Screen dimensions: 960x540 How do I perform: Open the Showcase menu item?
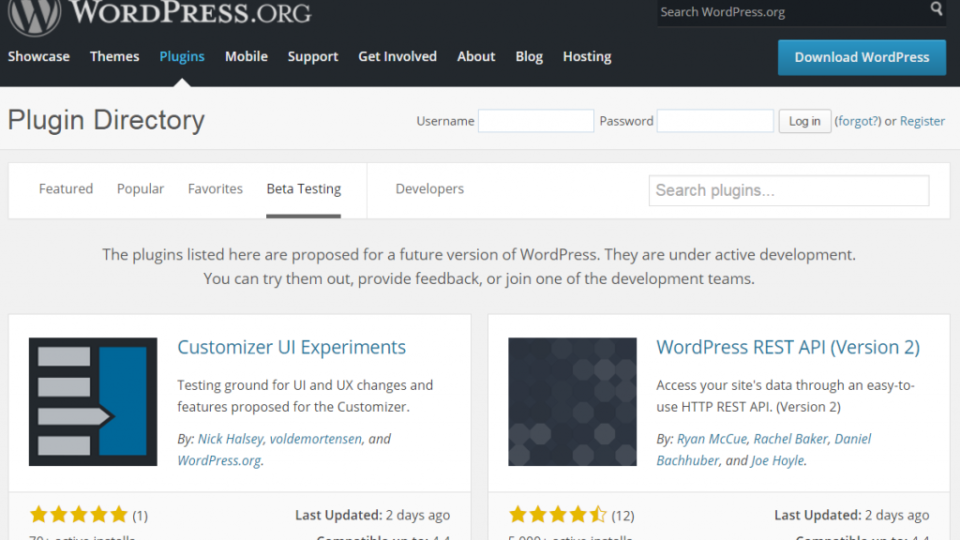(x=39, y=56)
